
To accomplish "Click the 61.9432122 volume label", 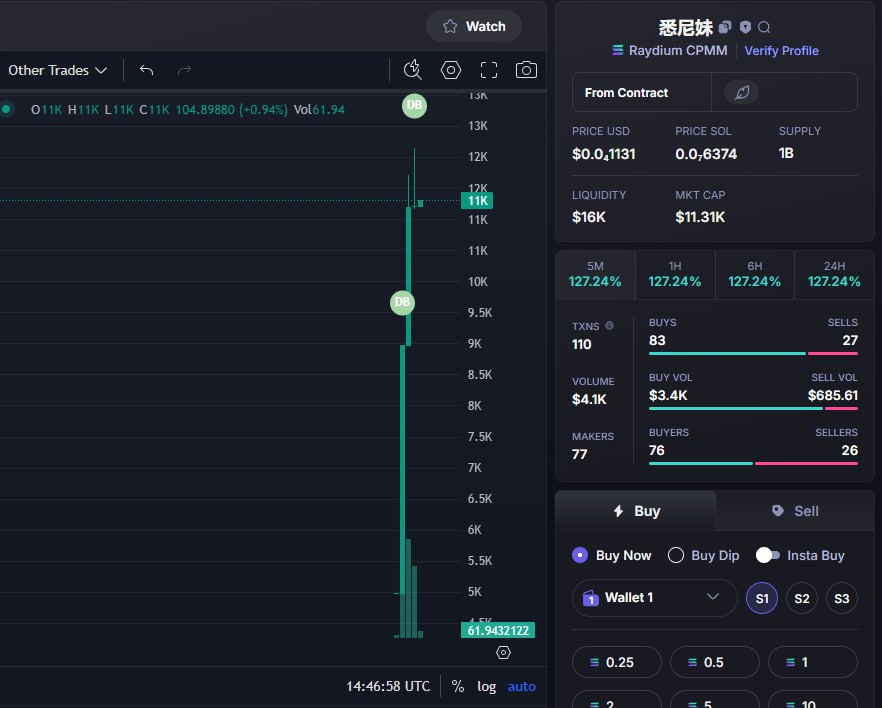I will click(498, 630).
